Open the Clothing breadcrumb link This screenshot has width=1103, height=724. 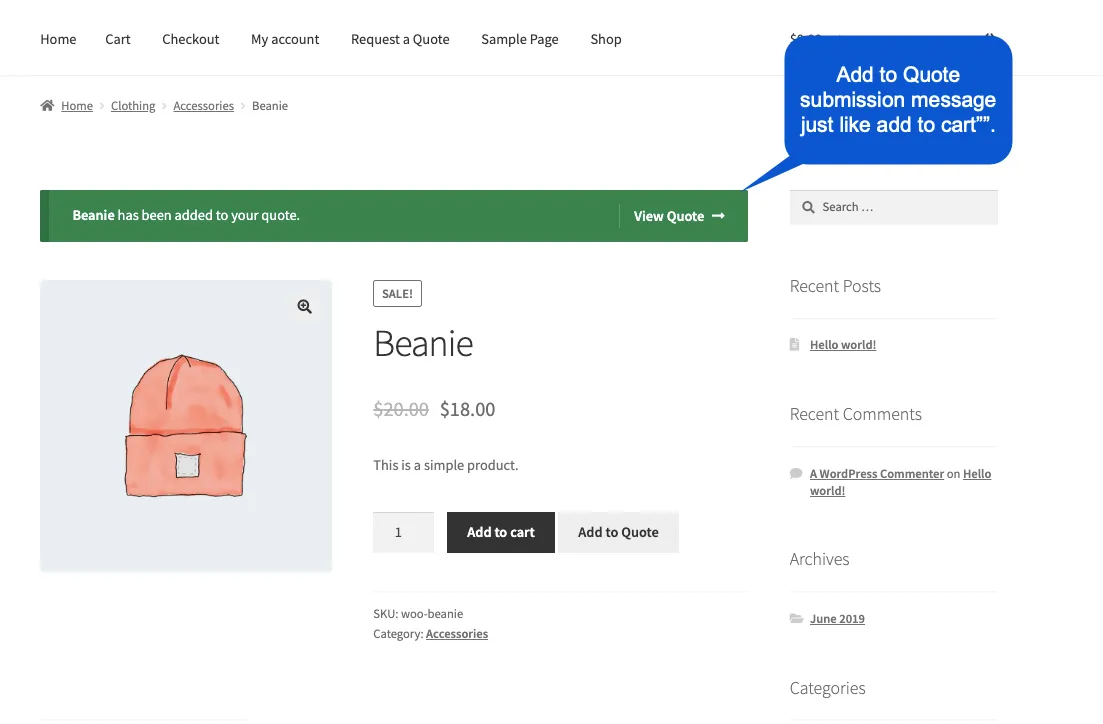pos(133,105)
